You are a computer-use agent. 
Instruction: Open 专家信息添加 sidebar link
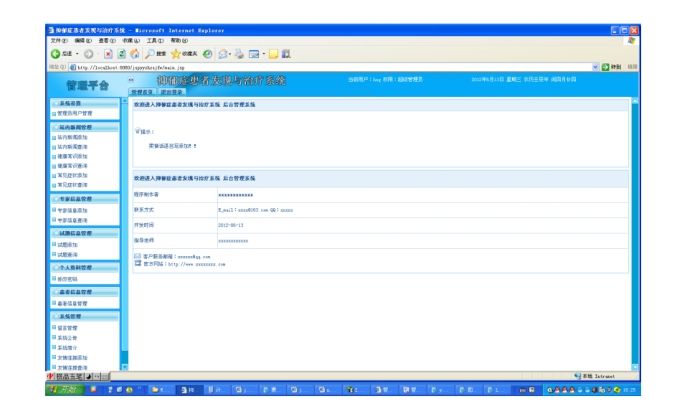pos(72,211)
